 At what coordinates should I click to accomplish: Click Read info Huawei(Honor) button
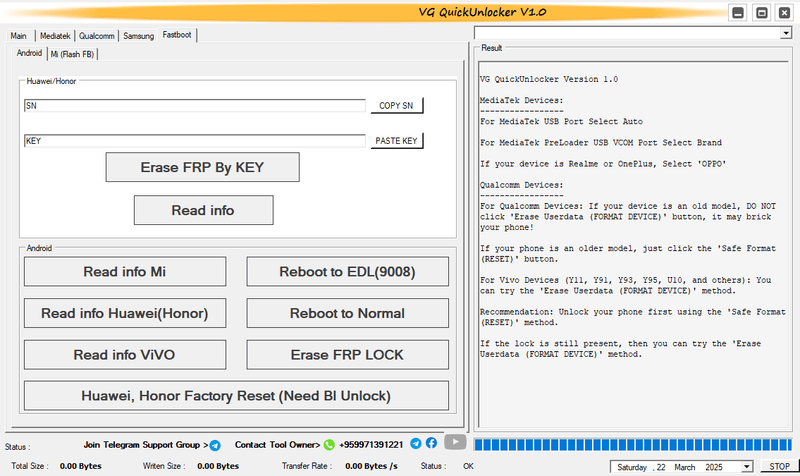[x=125, y=313]
